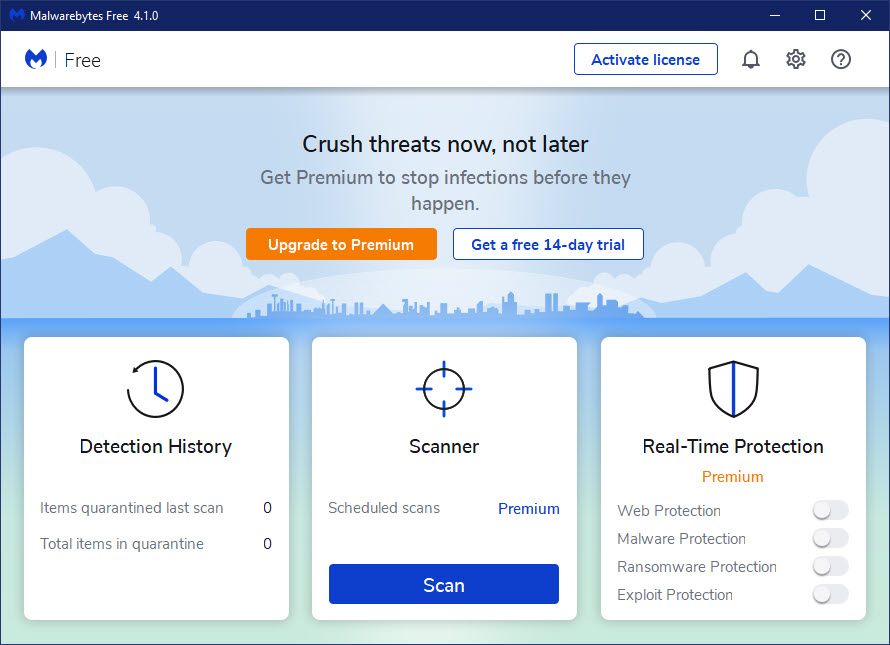Maximize the Malwarebytes window
This screenshot has height=645, width=890.
pyautogui.click(x=820, y=16)
